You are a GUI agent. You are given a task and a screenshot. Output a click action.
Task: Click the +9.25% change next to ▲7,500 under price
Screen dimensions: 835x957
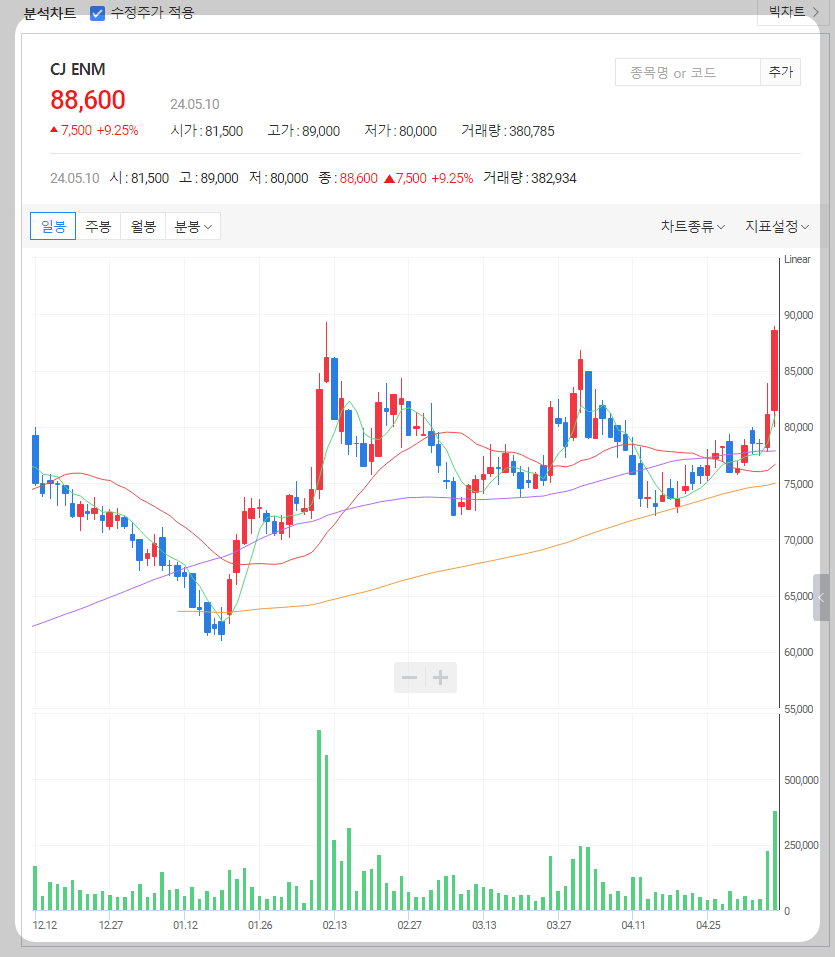coord(117,131)
